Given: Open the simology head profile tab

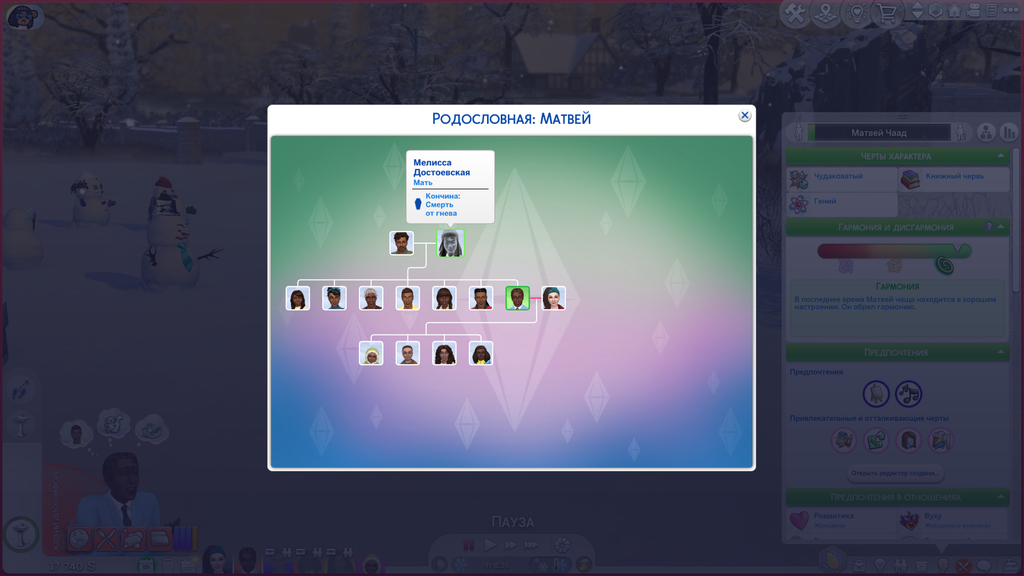Looking at the screenshot, I should 942,565.
